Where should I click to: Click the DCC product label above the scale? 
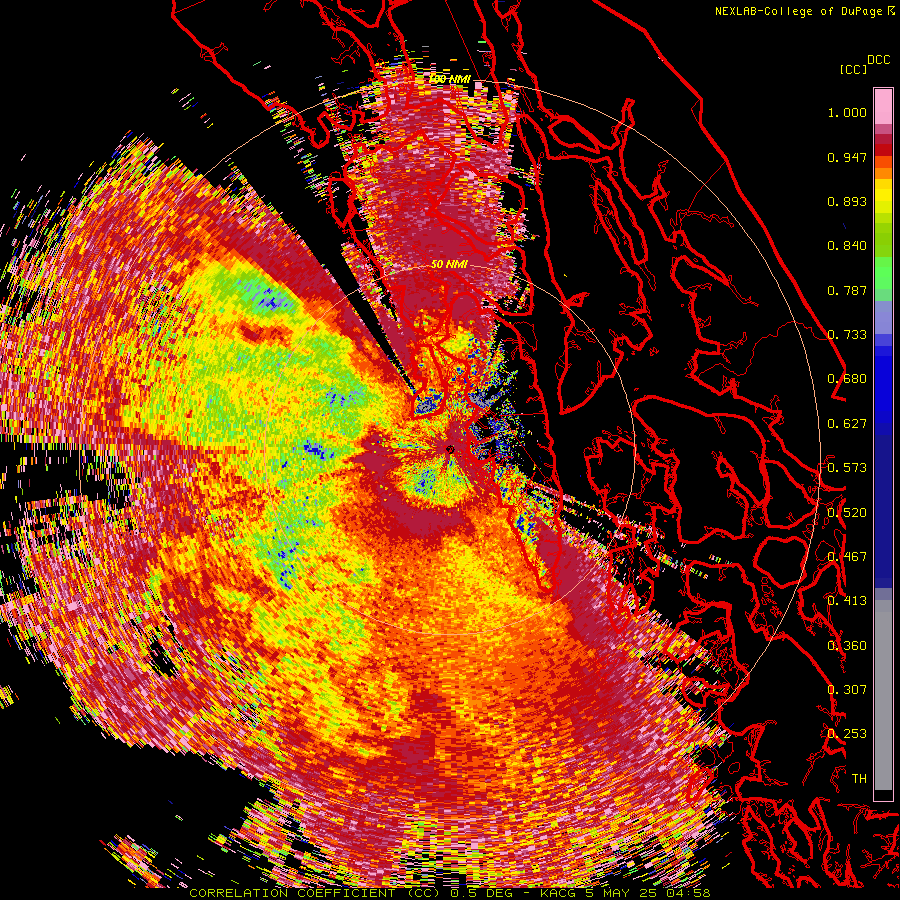(879, 60)
